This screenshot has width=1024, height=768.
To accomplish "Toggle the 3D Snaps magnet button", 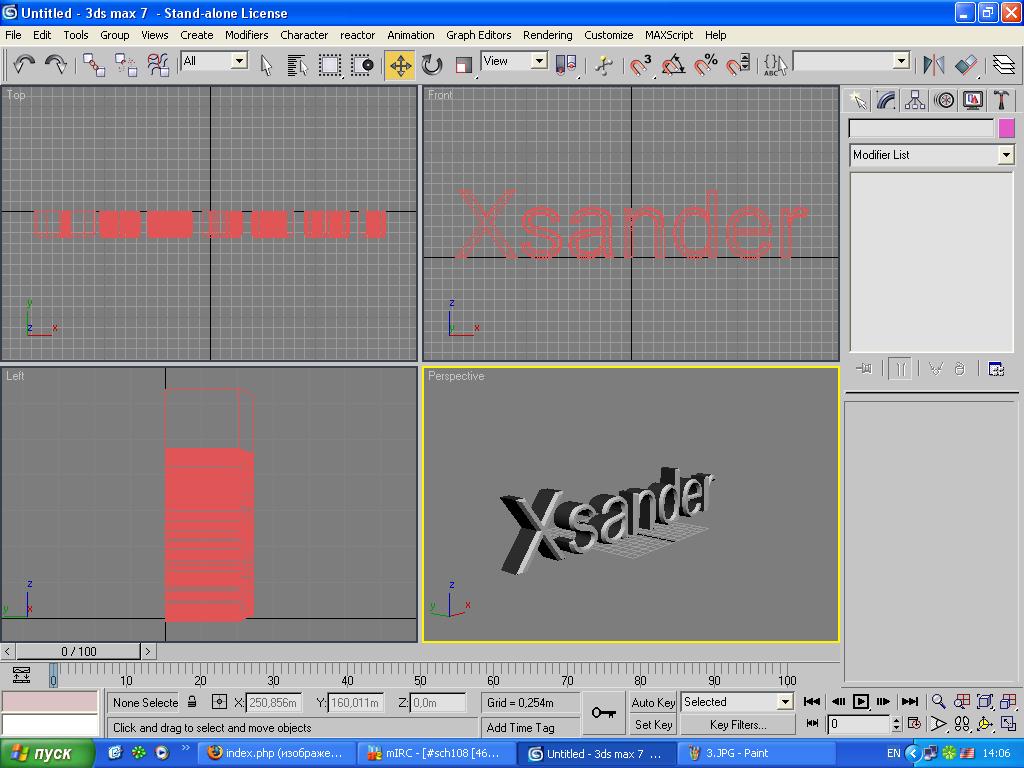I will coord(641,65).
